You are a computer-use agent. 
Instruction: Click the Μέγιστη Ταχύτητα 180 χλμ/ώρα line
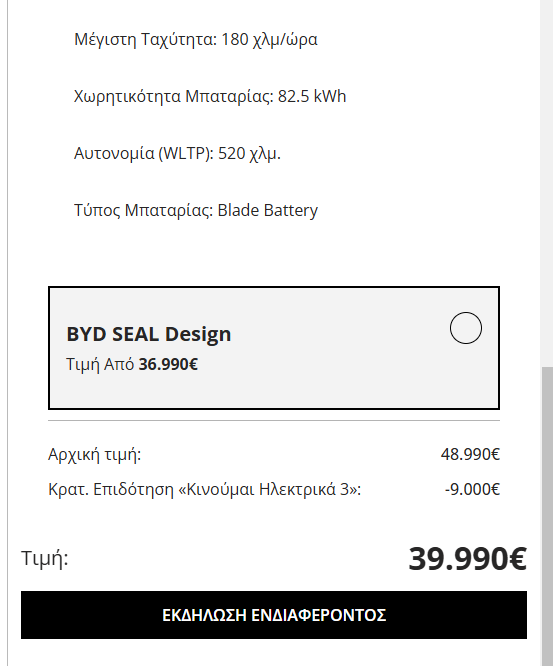196,40
